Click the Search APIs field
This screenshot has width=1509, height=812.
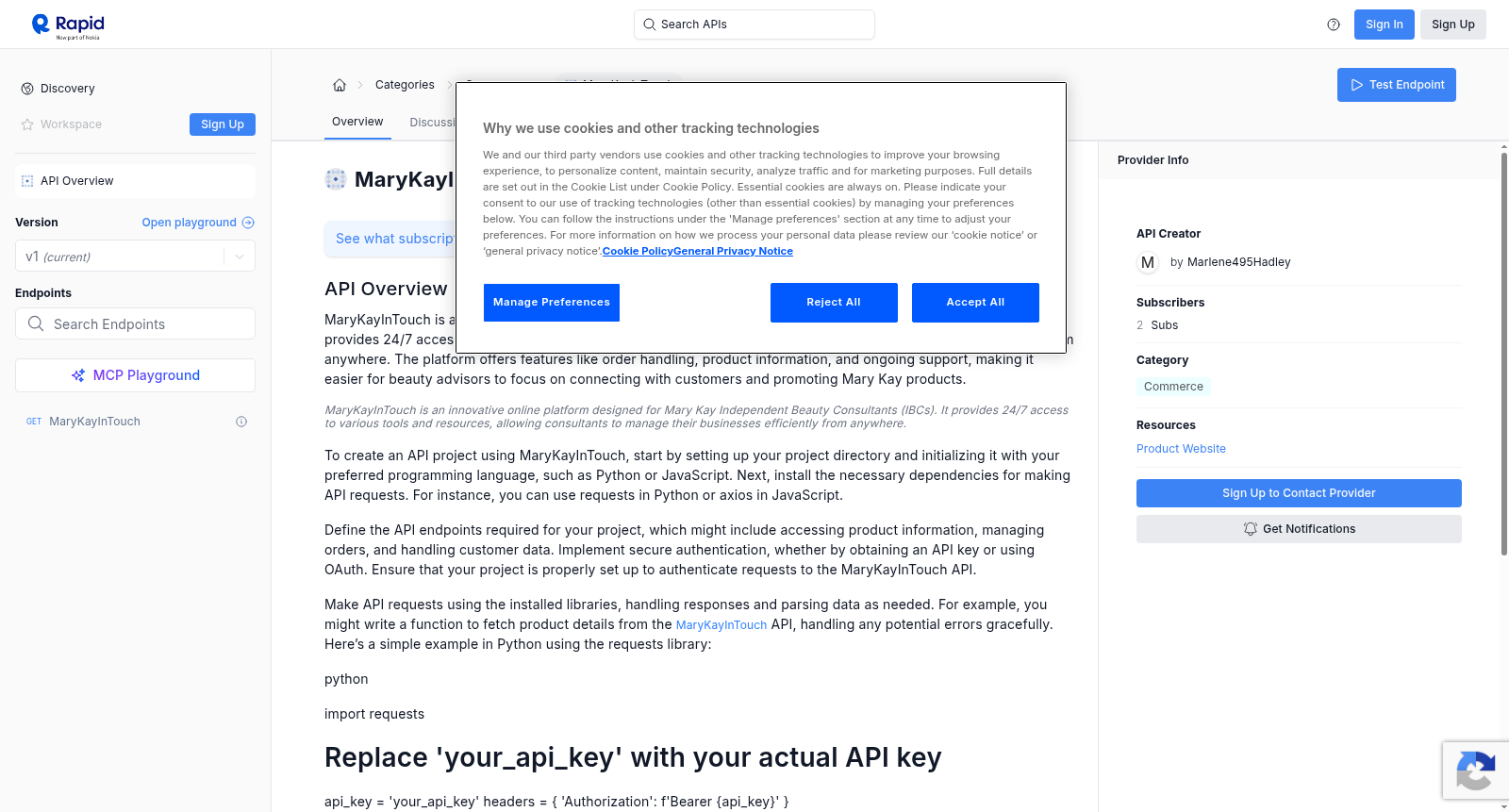click(x=754, y=25)
